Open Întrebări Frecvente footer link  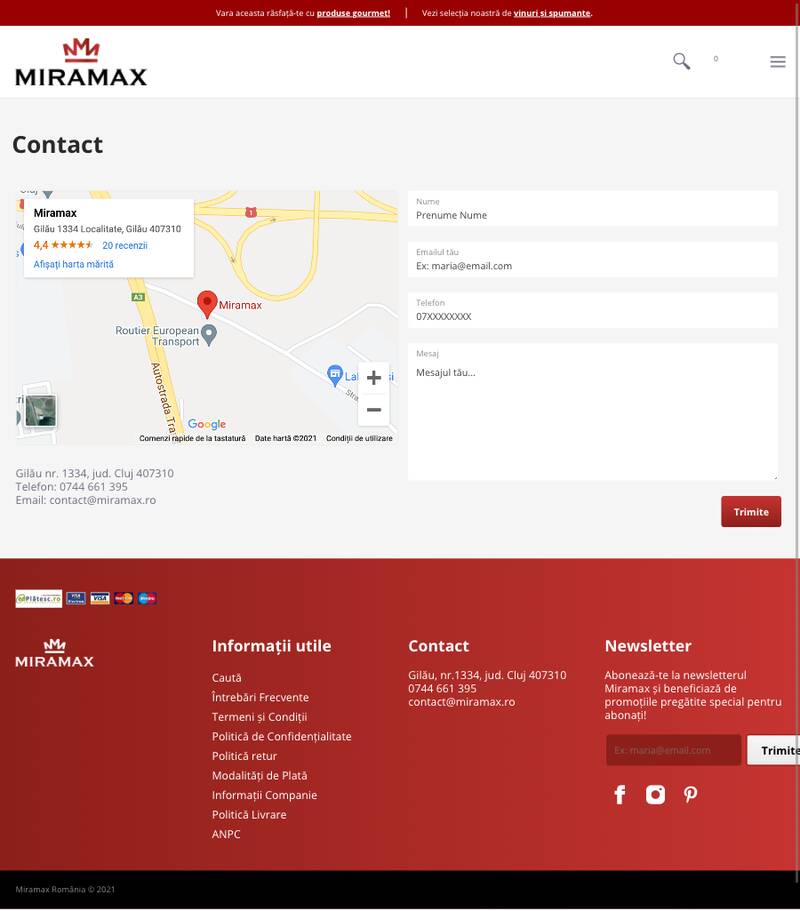tap(260, 697)
